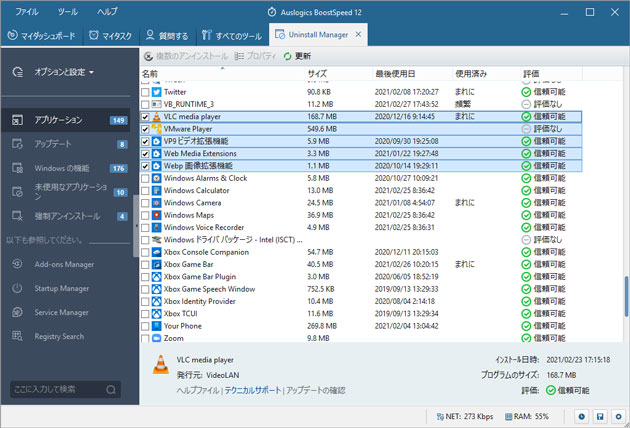The width and height of the screenshot is (630, 428).
Task: Click the search field in the sidebar
Action: point(60,388)
